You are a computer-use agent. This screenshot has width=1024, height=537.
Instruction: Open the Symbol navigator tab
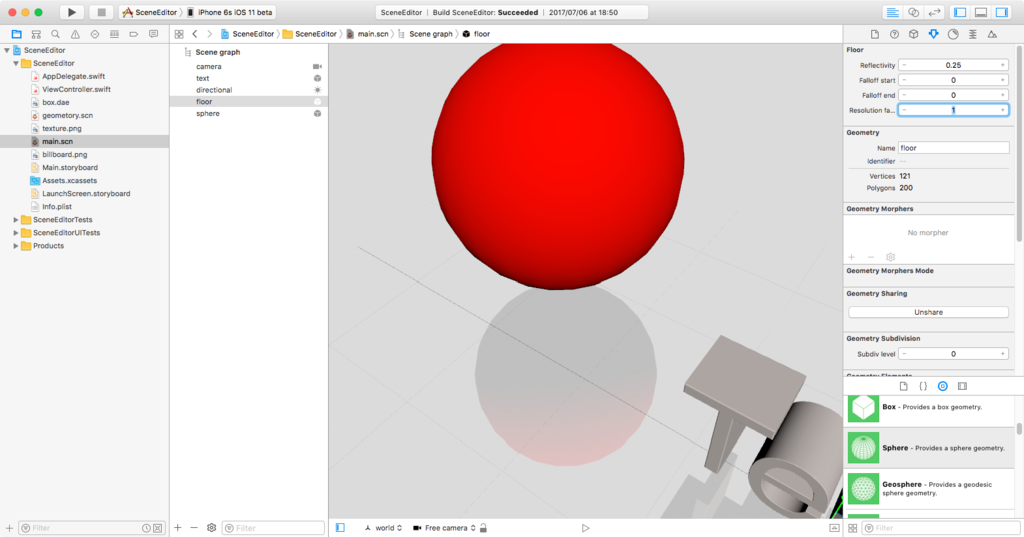coord(37,34)
